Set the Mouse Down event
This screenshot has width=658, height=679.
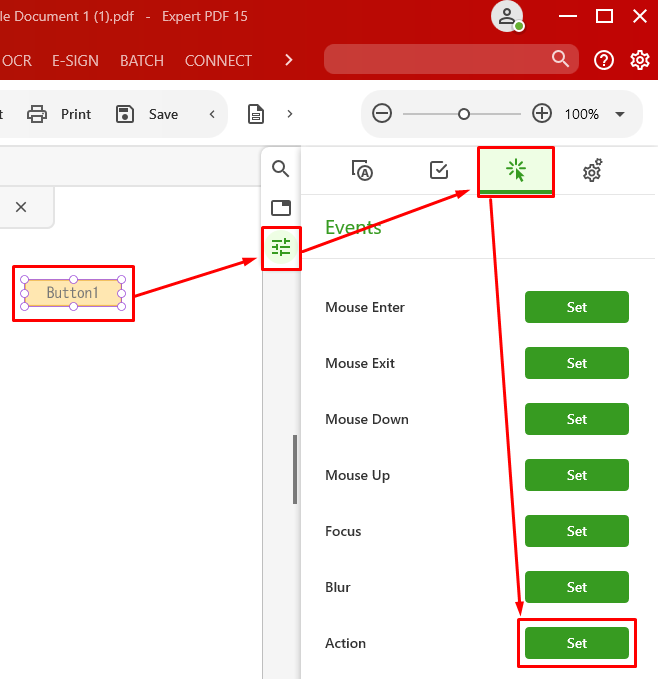pyautogui.click(x=577, y=419)
